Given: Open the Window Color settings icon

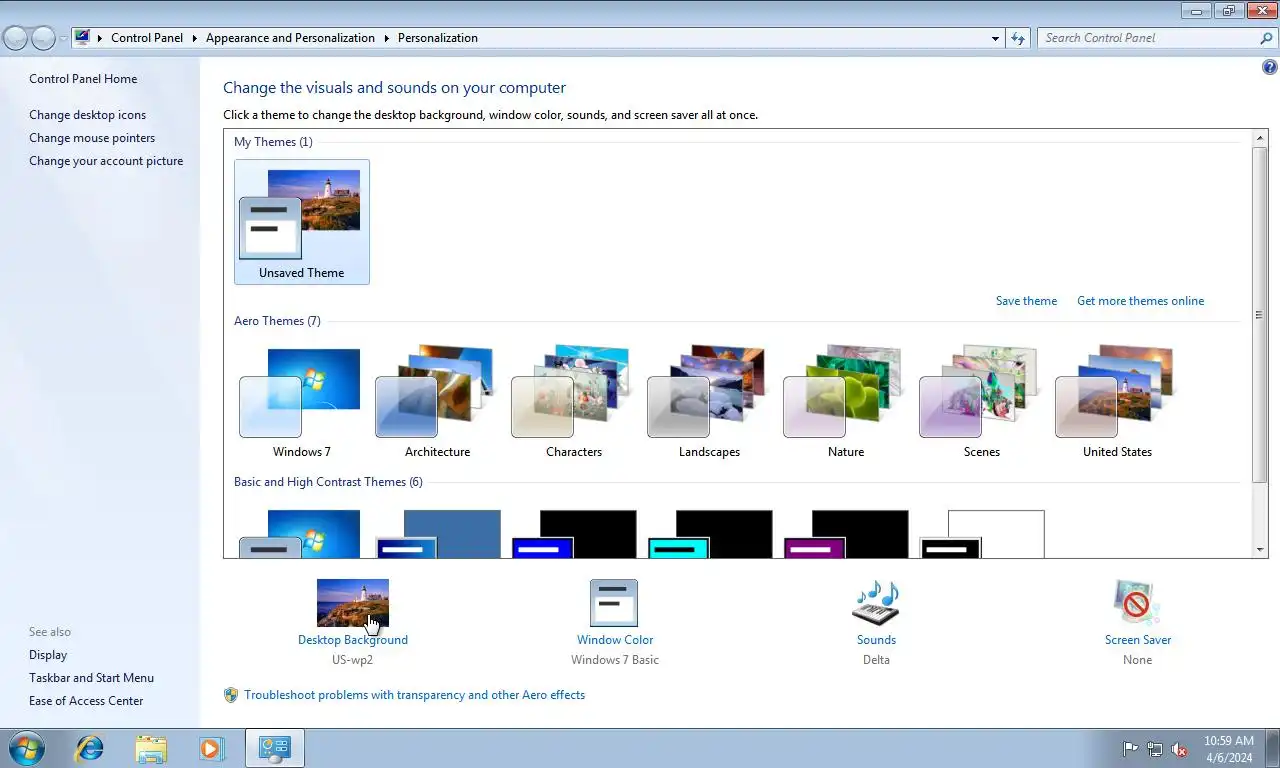Looking at the screenshot, I should coord(614,603).
